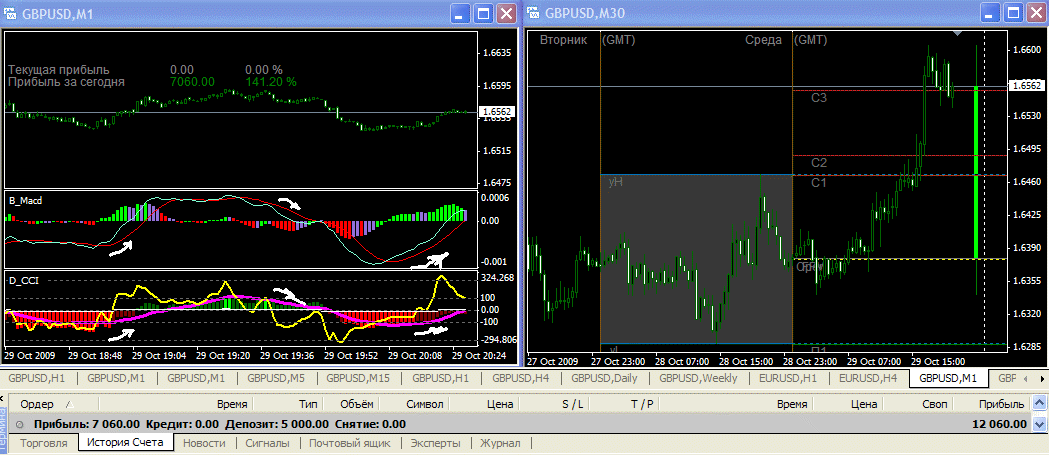Maximize the GBPUSD,M1 chart window

pos(484,13)
